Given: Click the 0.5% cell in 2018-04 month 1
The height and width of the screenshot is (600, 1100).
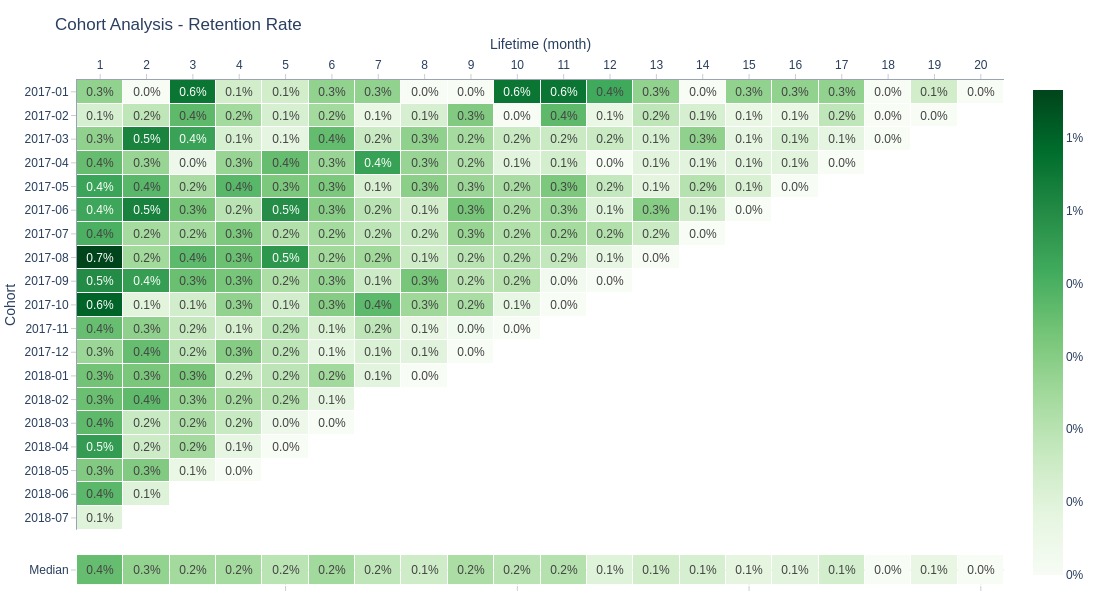Looking at the screenshot, I should coord(100,446).
